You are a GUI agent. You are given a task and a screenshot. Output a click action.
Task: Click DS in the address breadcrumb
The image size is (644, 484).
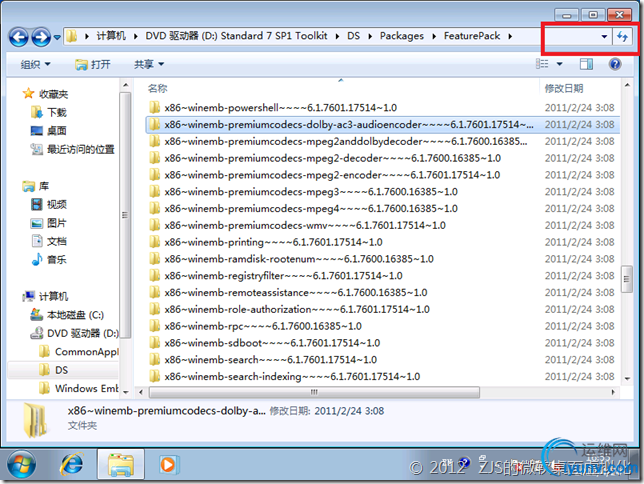coord(354,36)
